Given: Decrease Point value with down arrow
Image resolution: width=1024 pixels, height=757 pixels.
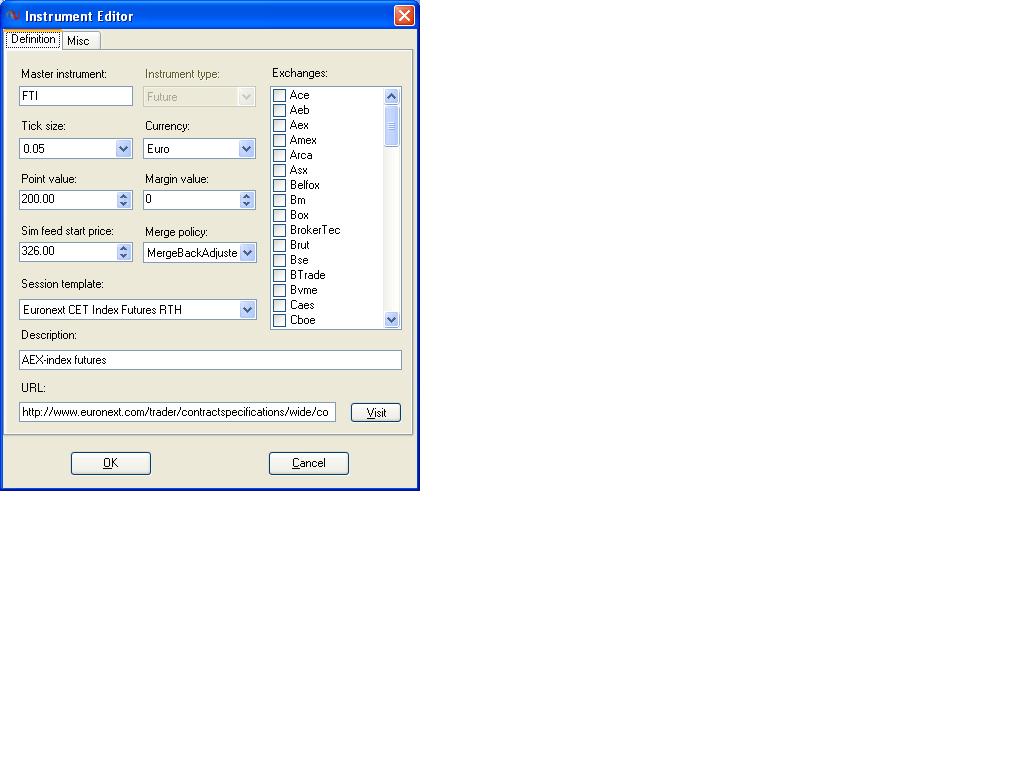Looking at the screenshot, I should 123,204.
